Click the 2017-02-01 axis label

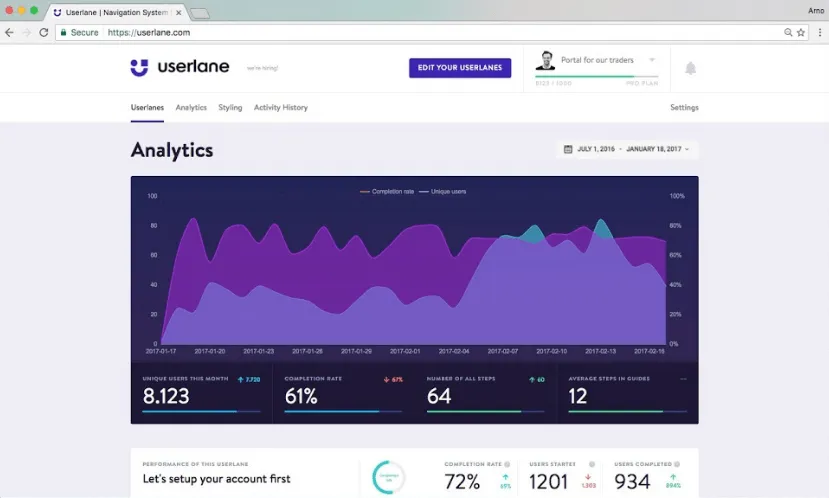(x=405, y=351)
